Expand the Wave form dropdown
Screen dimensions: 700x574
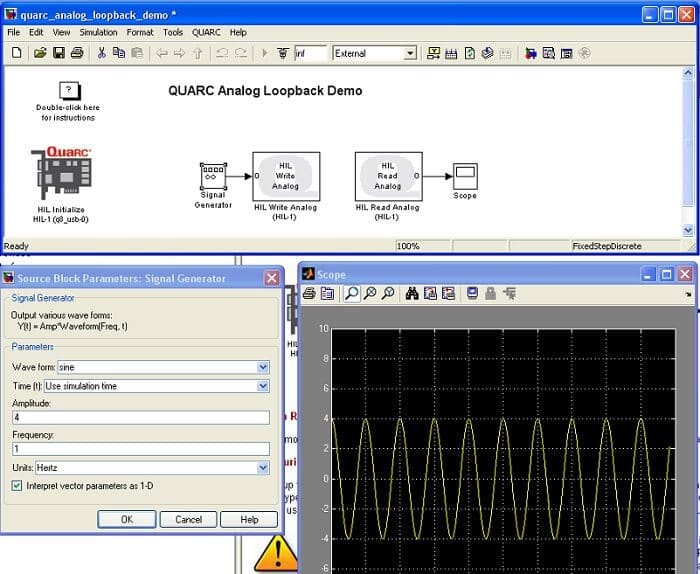[x=263, y=367]
